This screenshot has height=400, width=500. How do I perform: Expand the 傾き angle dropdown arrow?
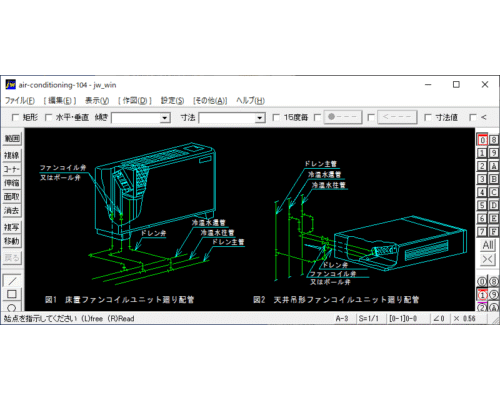(164, 118)
